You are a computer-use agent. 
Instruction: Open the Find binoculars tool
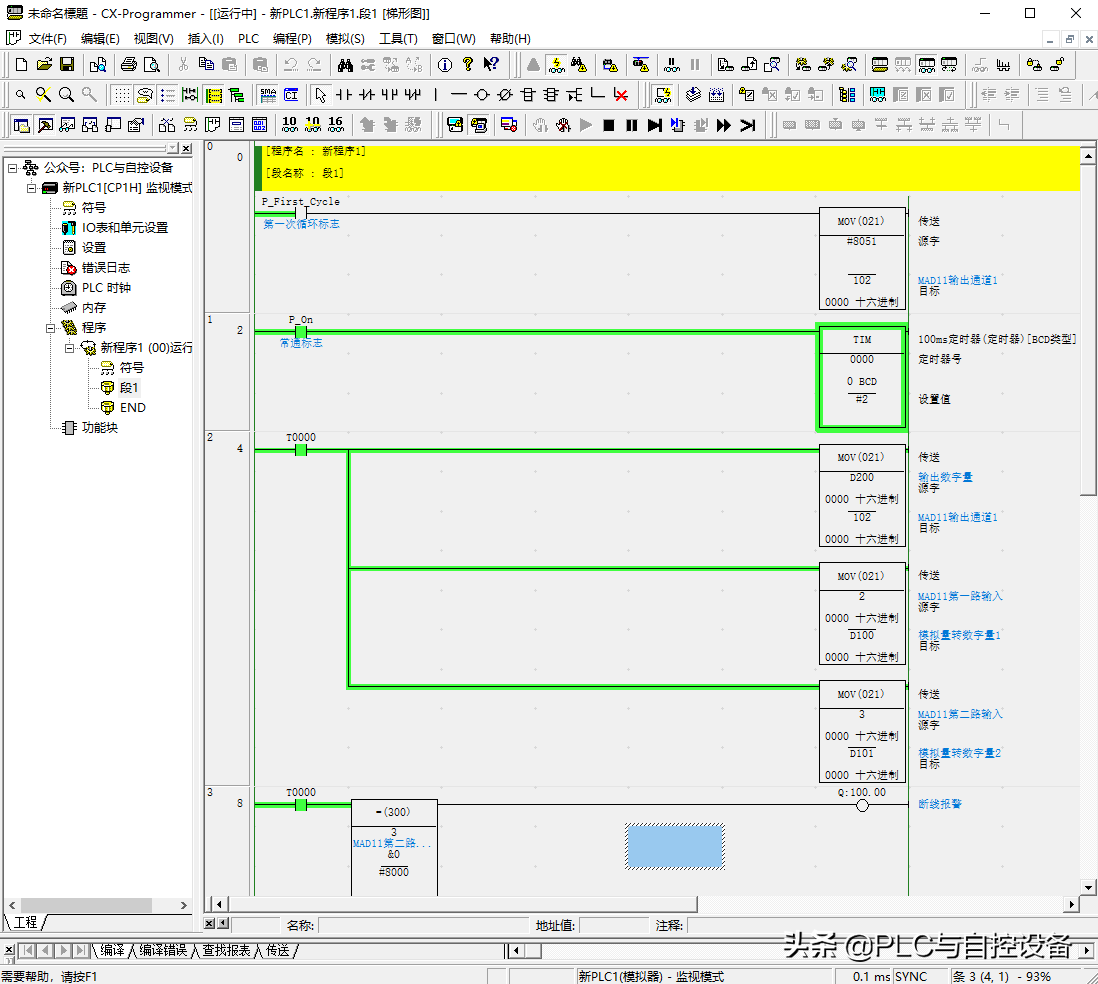click(345, 65)
